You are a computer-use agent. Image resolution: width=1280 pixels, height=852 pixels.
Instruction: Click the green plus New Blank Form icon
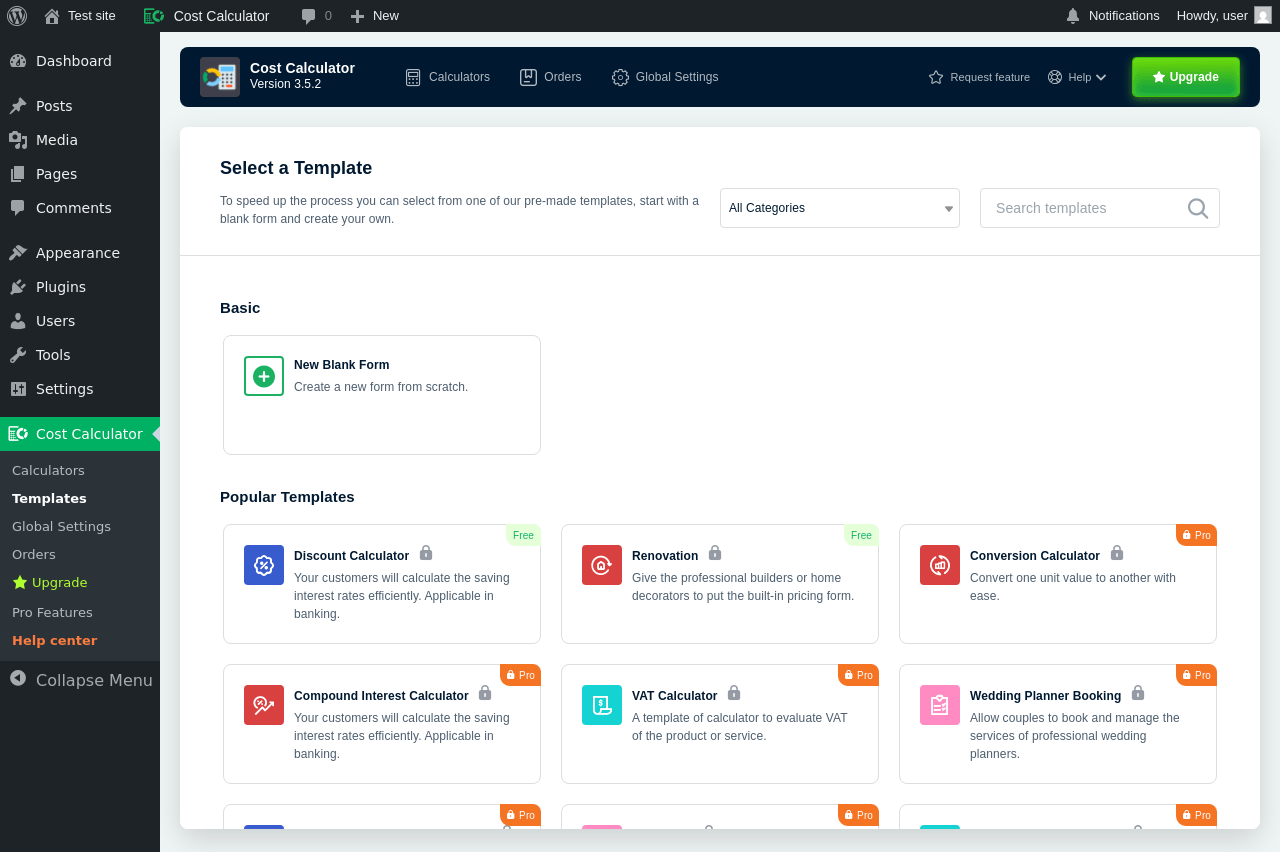(264, 376)
